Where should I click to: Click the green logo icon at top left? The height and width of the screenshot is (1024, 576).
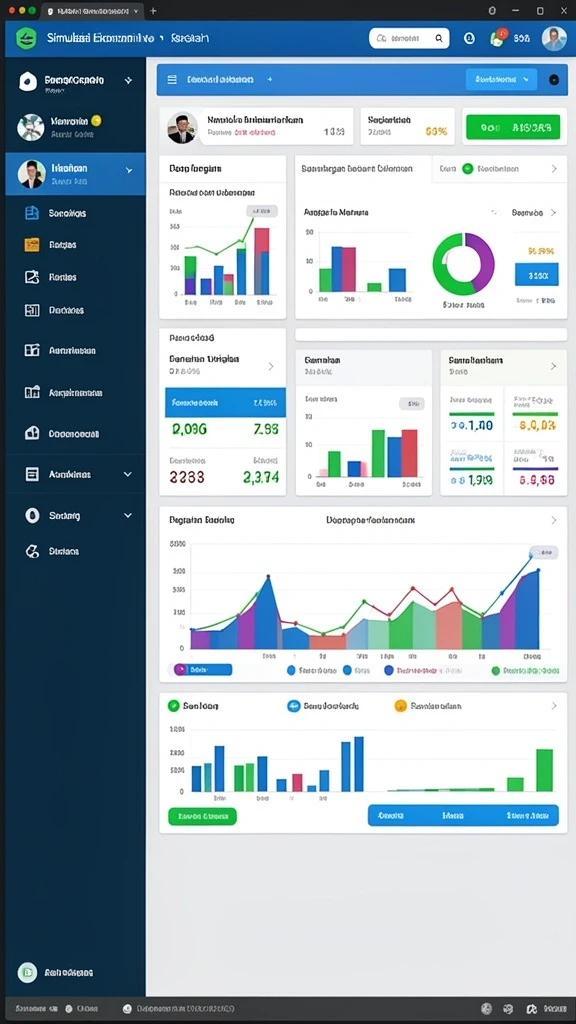pyautogui.click(x=26, y=38)
